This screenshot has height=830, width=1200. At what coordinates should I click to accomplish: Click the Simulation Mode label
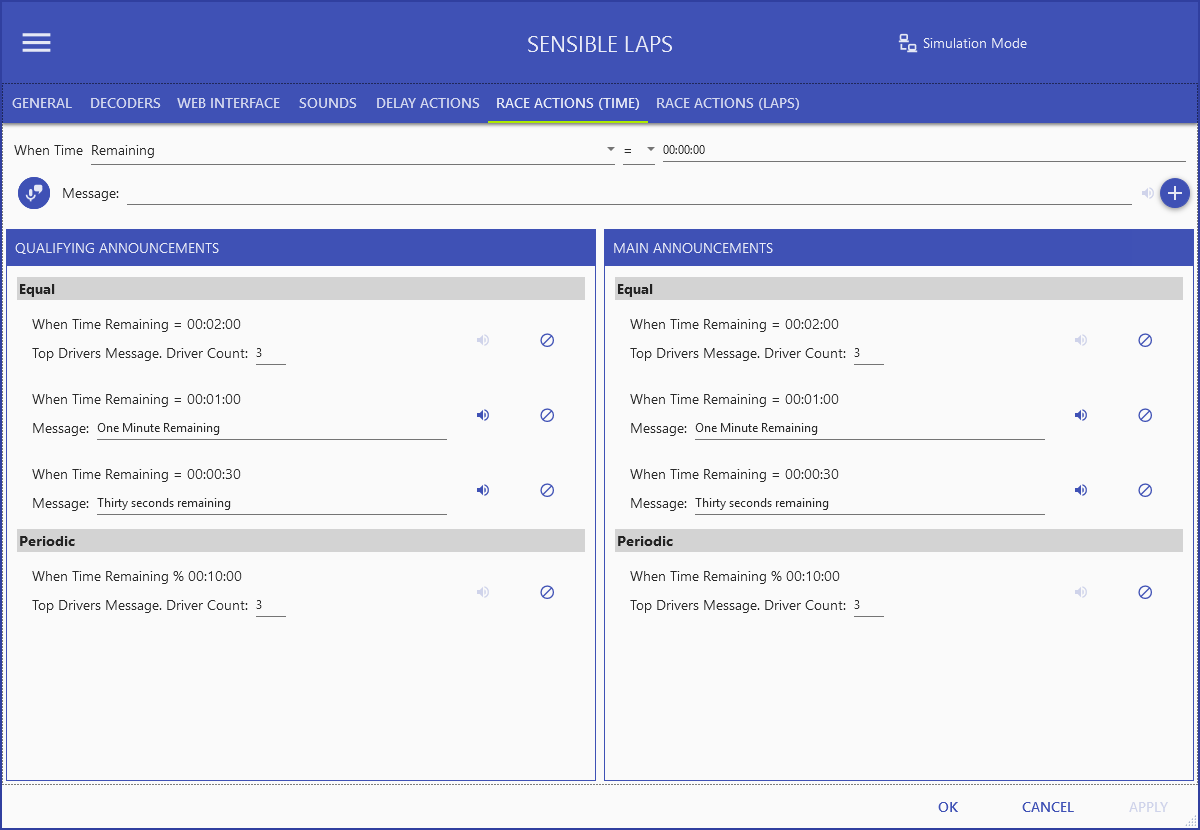(975, 43)
